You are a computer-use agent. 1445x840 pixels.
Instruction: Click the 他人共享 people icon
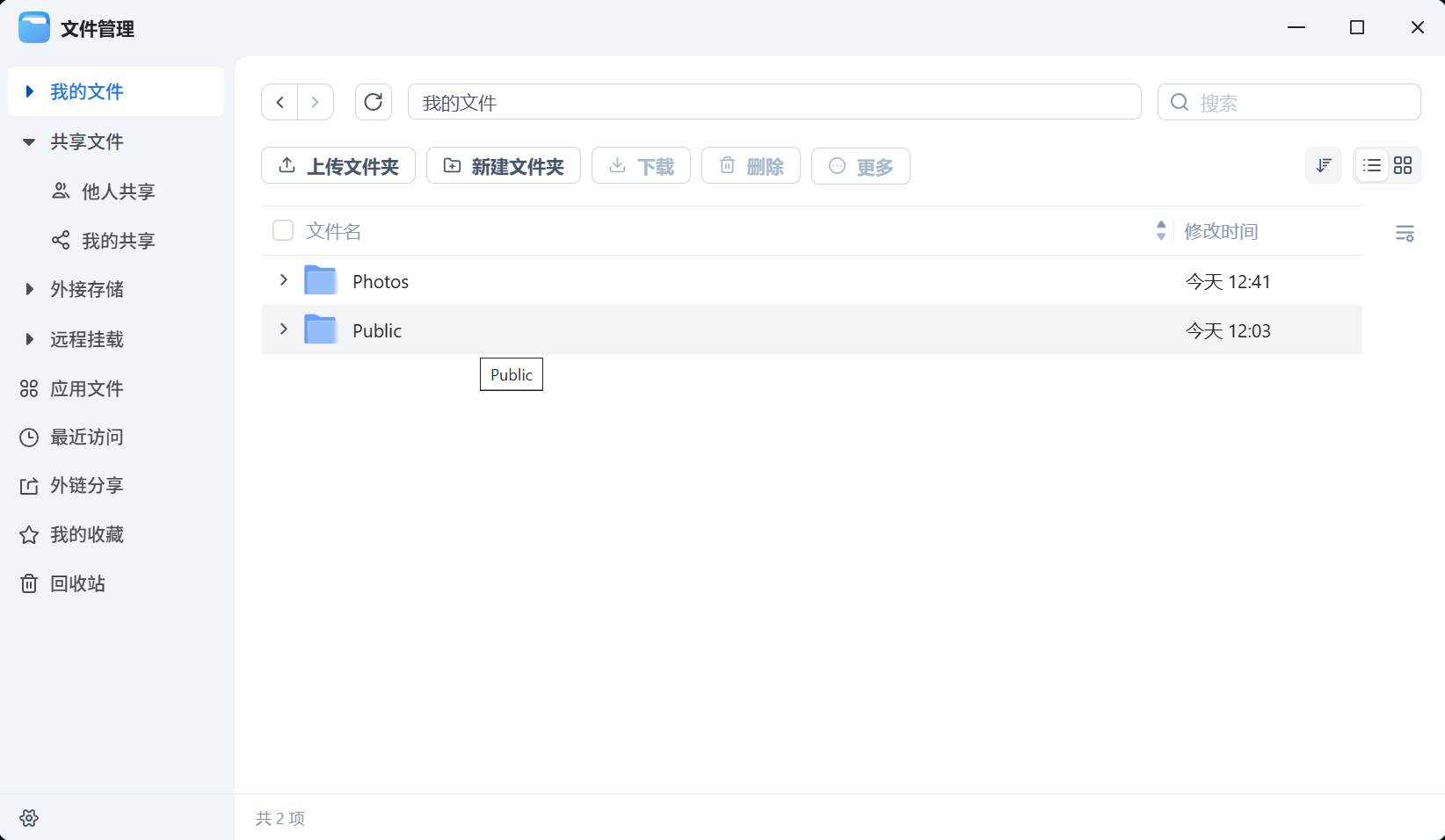pyautogui.click(x=61, y=191)
